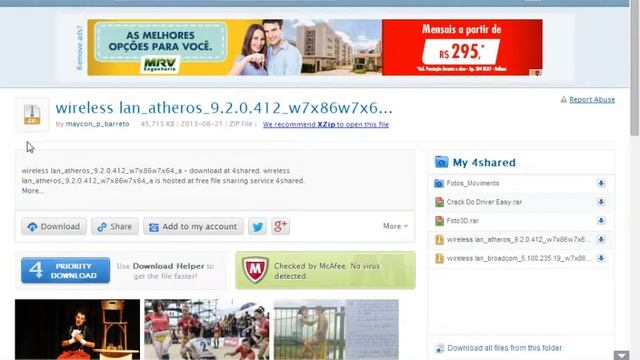Open the MRV Engenharia banner ad
The image size is (640, 360).
point(315,47)
